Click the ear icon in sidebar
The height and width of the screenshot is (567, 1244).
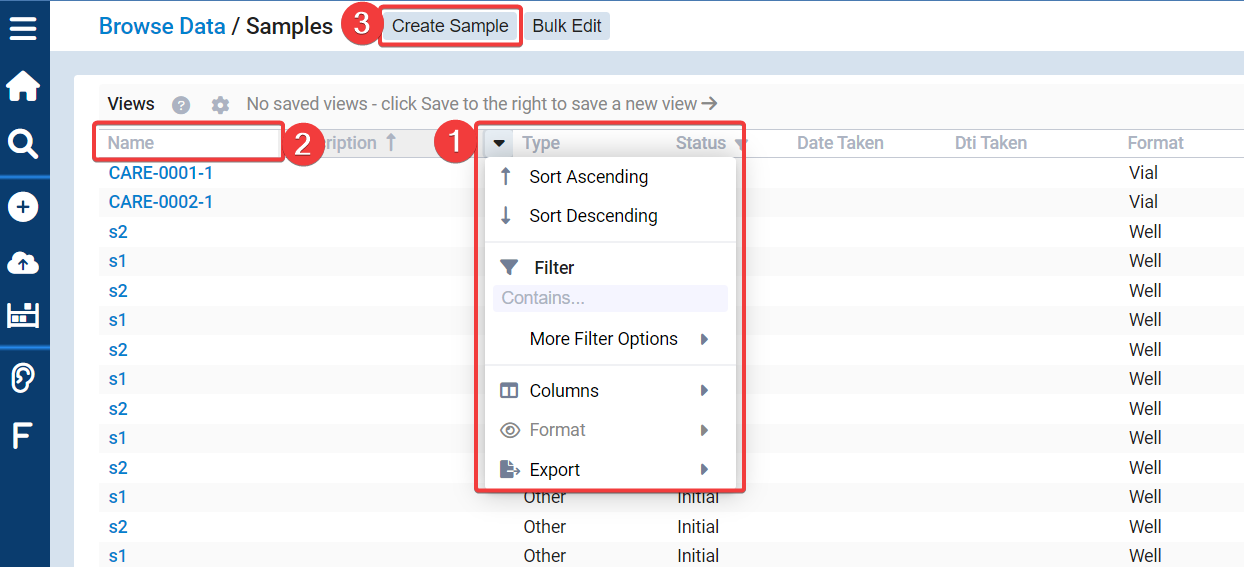click(x=22, y=378)
